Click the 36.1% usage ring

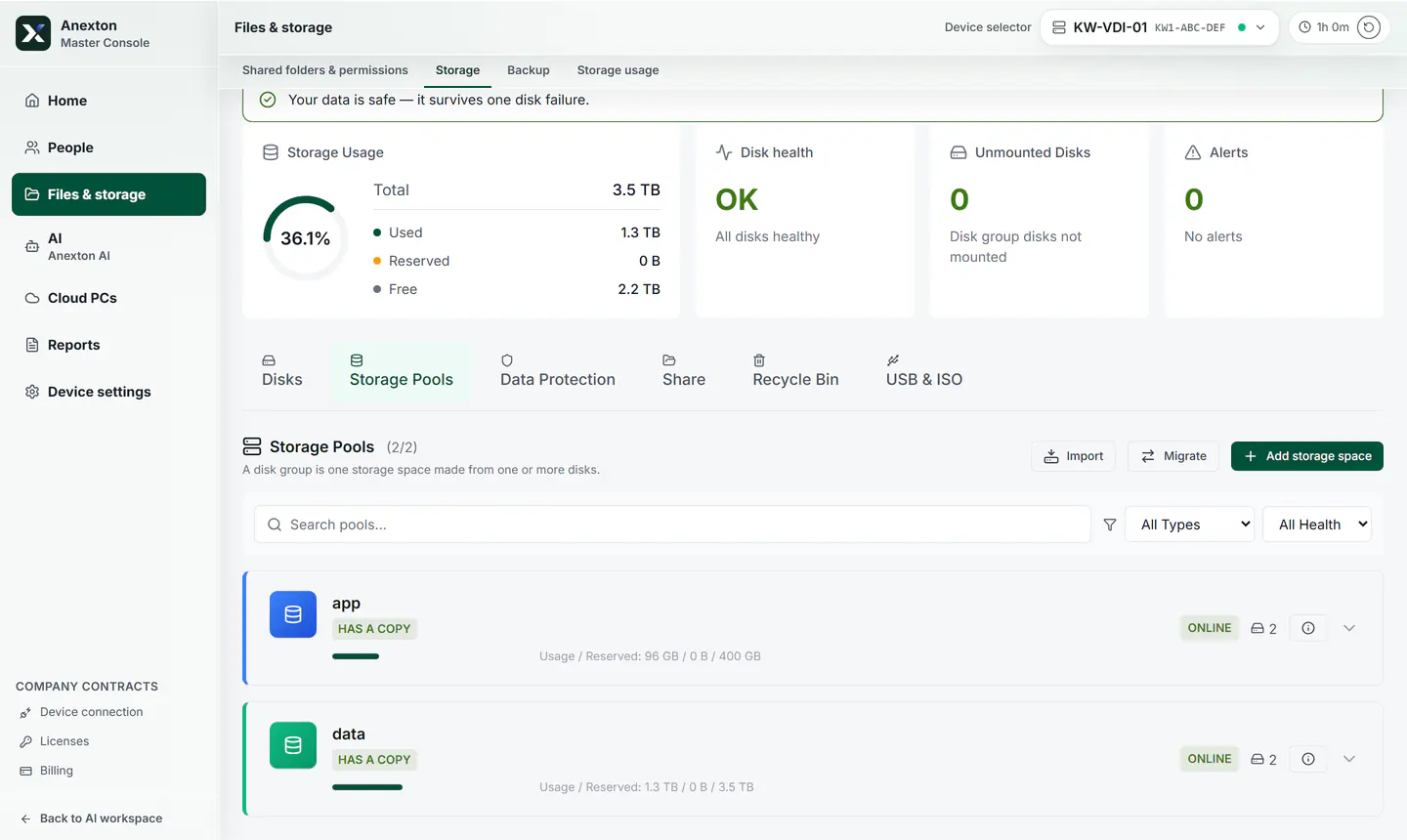tap(305, 238)
